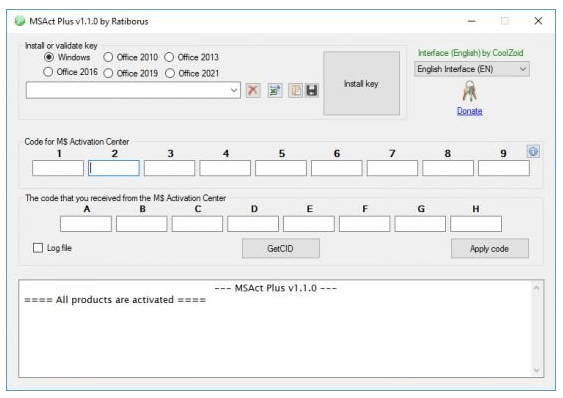Minimize the MSAct Plus window

click(472, 21)
